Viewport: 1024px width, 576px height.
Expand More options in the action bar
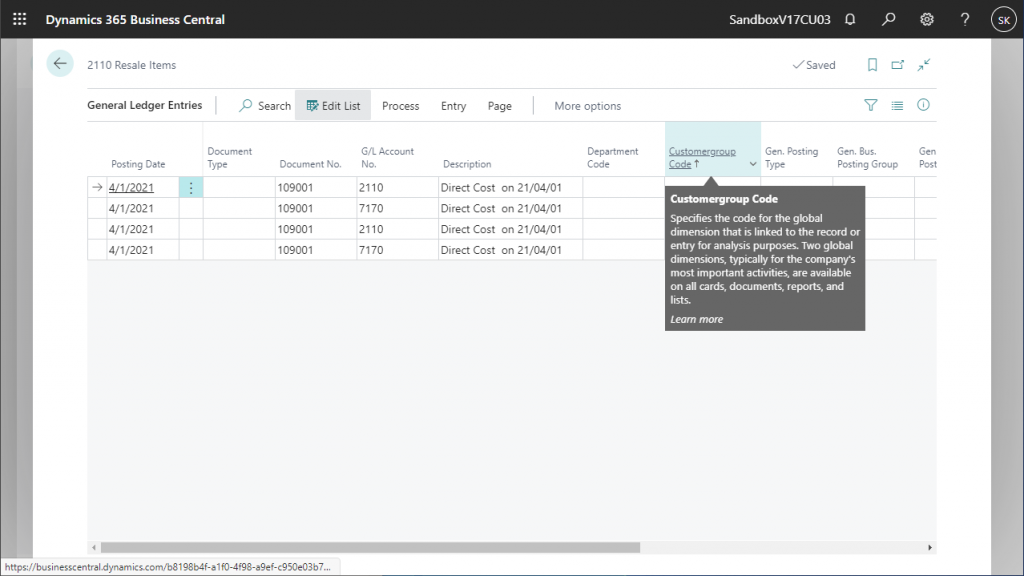(x=587, y=106)
